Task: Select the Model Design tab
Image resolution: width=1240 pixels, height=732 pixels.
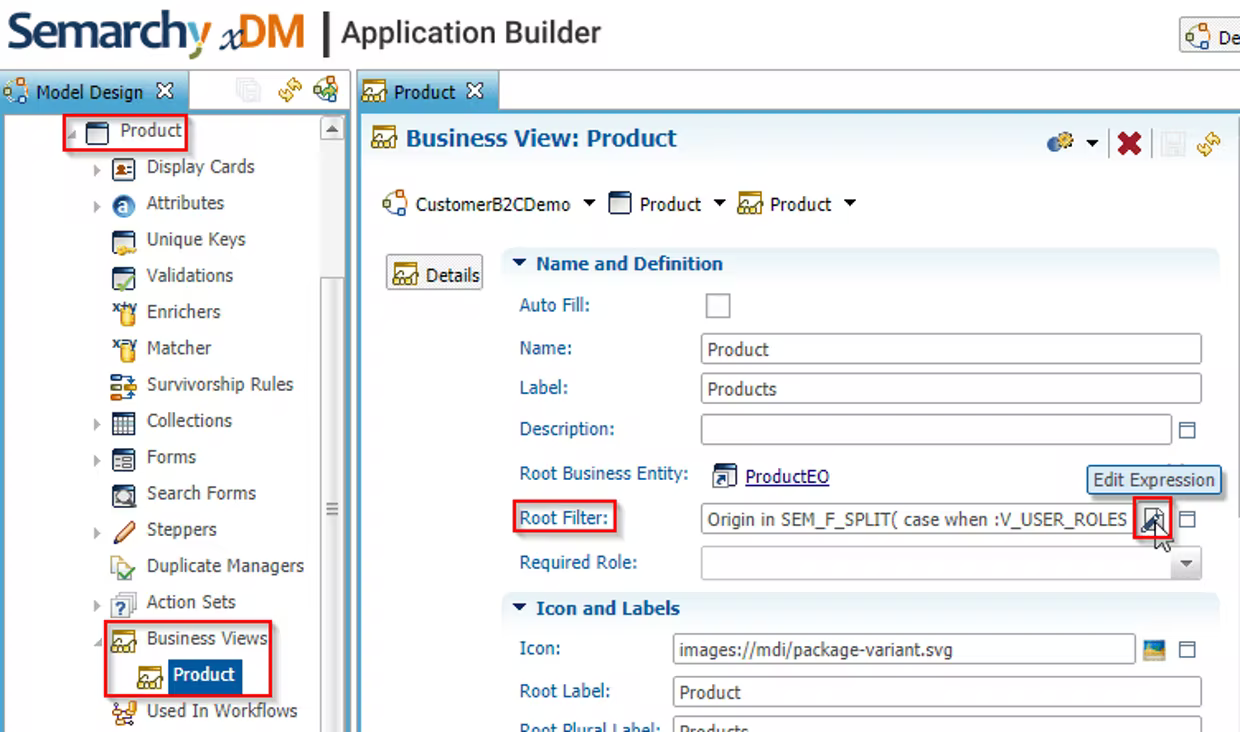Action: (89, 92)
